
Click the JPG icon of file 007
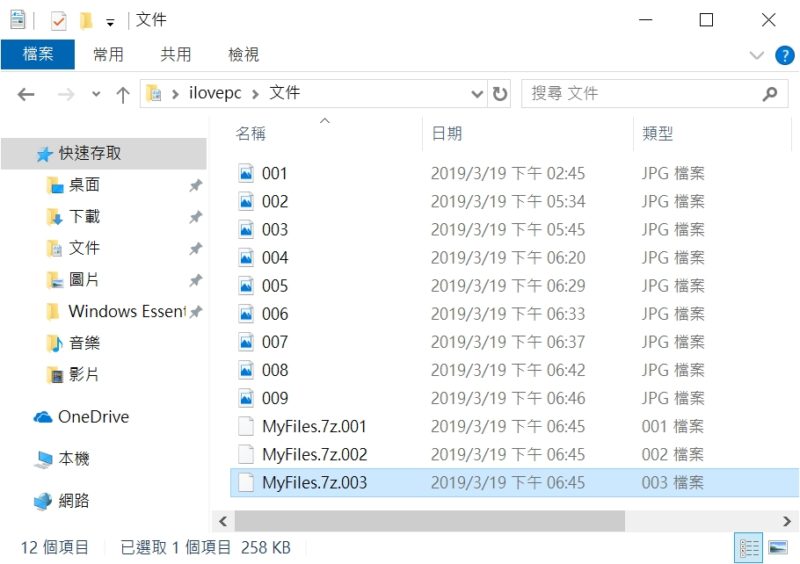pos(246,342)
